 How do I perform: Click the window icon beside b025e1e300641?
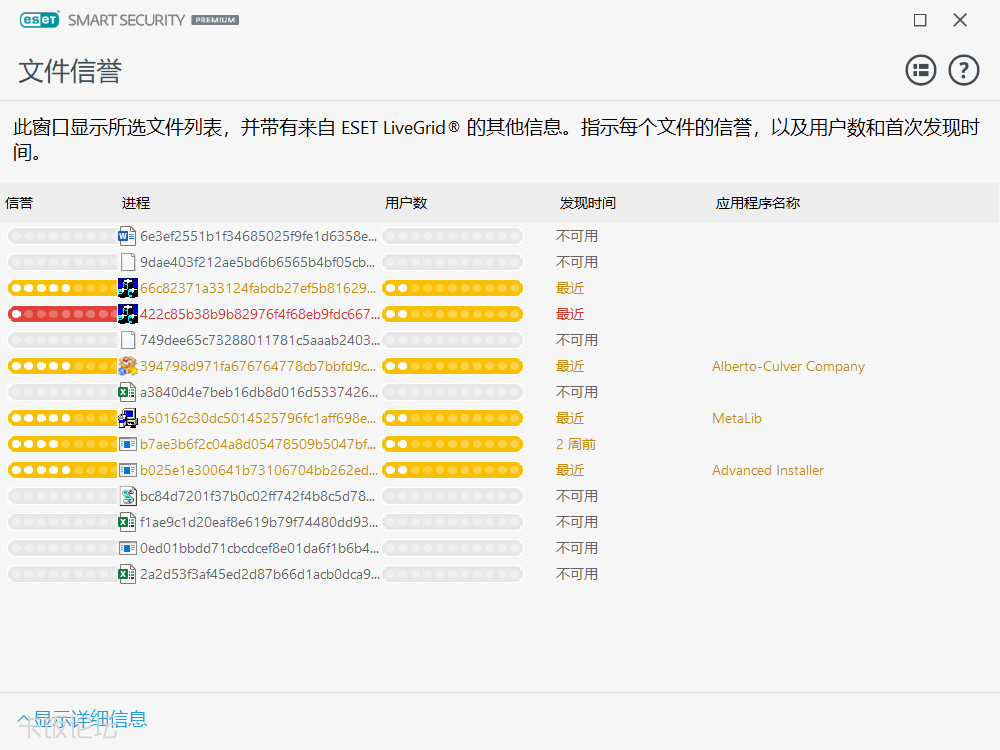(127, 470)
